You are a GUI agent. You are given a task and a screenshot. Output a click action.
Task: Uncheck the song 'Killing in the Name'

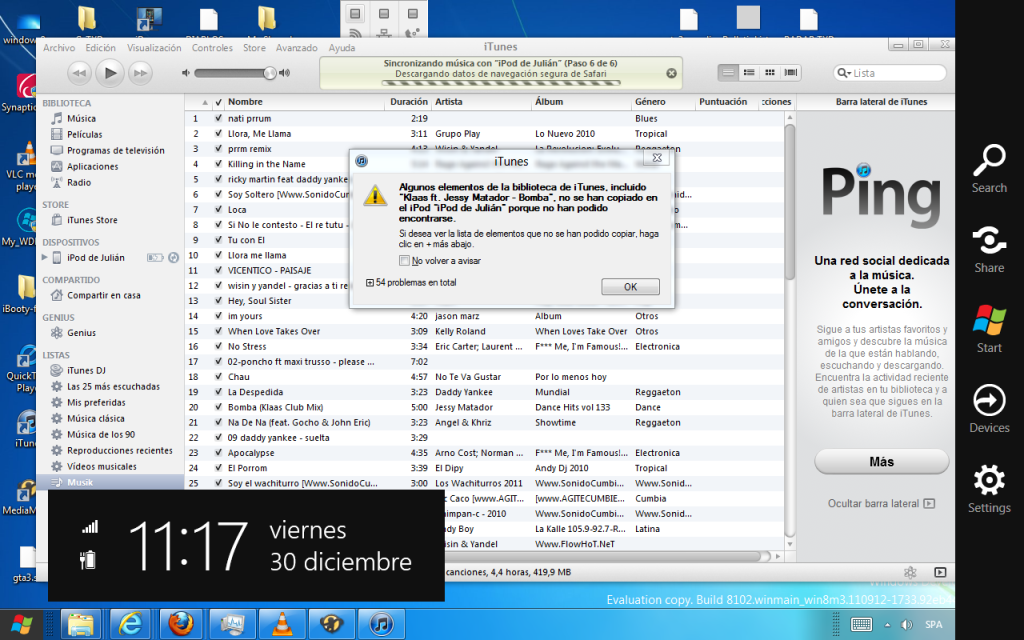(218, 164)
